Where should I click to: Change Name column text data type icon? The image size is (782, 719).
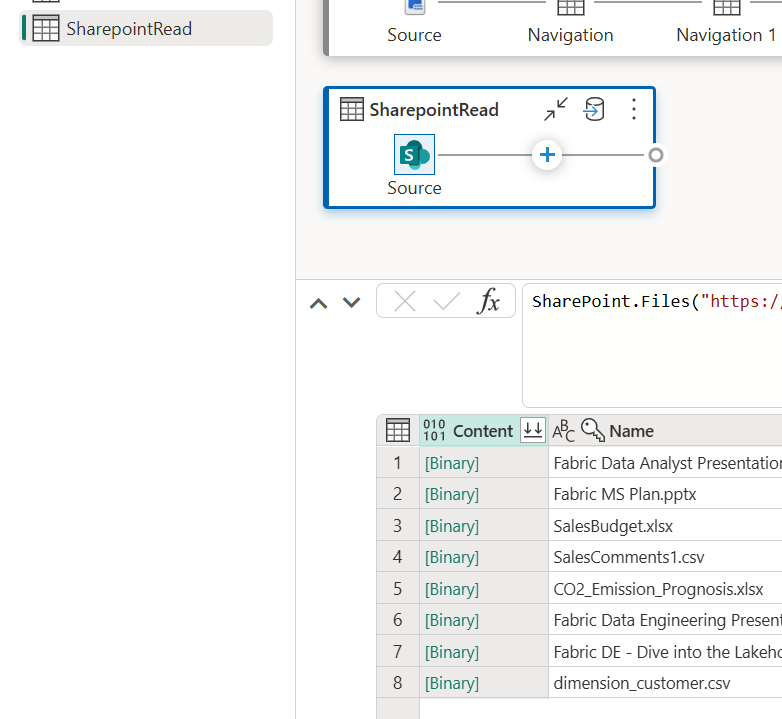click(564, 431)
